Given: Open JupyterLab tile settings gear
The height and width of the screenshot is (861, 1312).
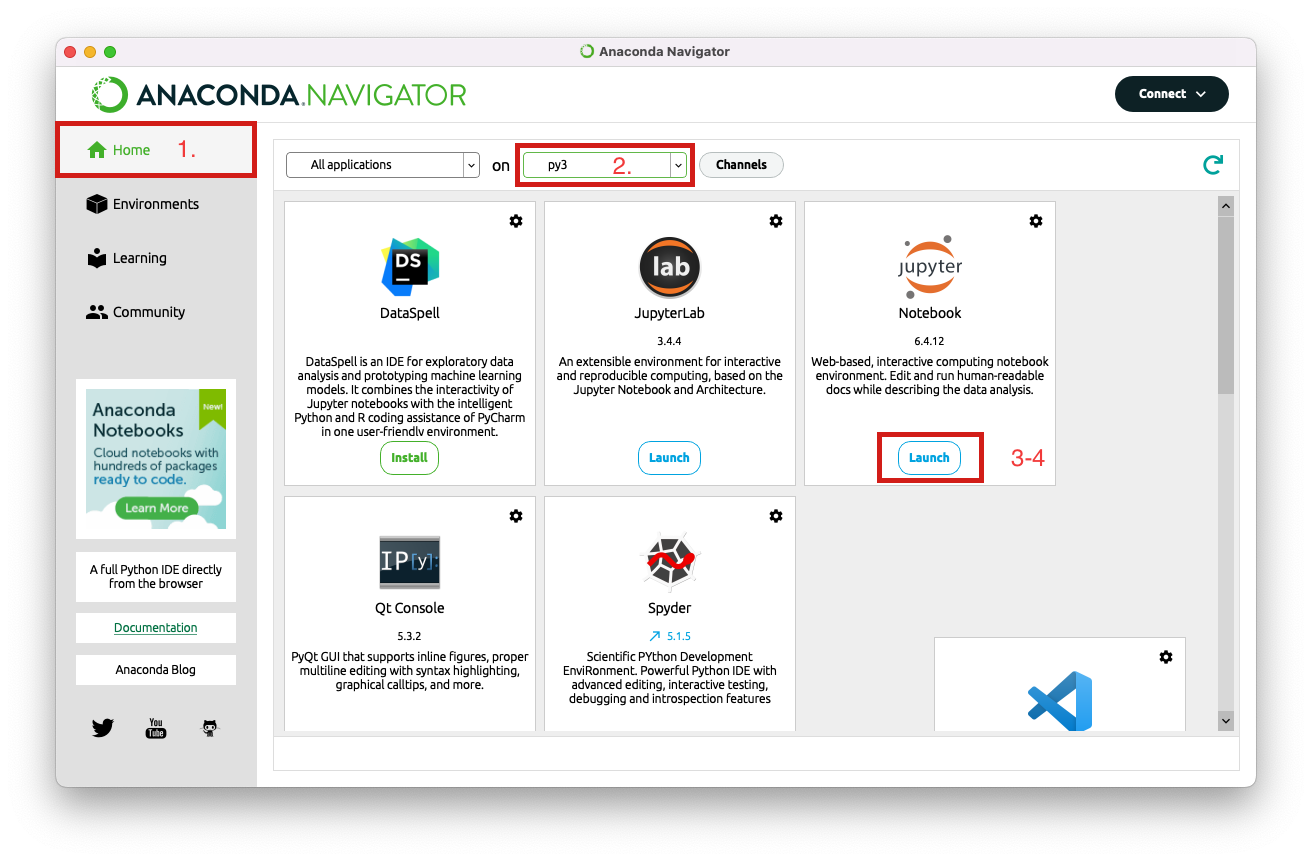Looking at the screenshot, I should tap(776, 221).
